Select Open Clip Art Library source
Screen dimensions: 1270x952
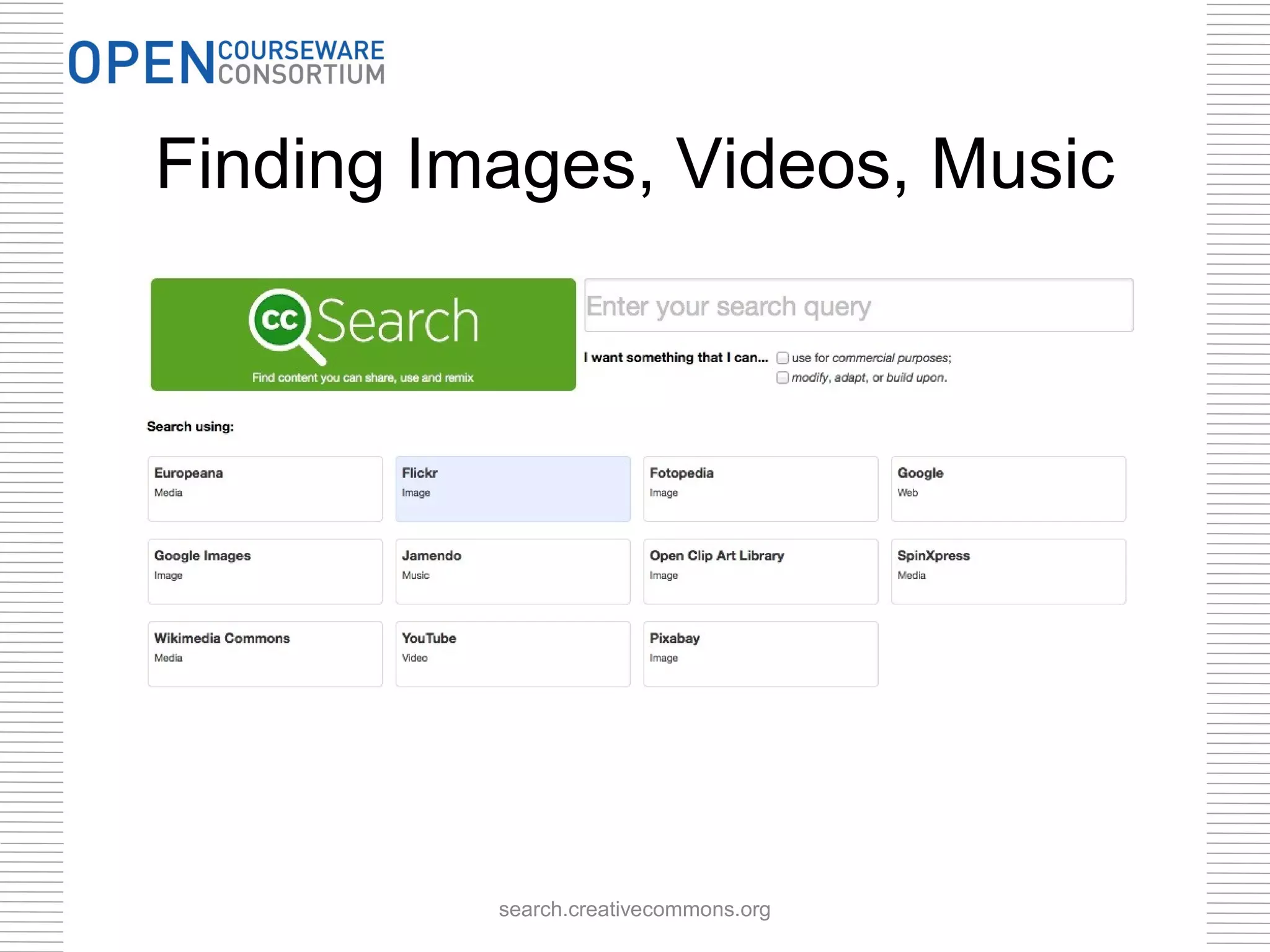click(x=761, y=571)
